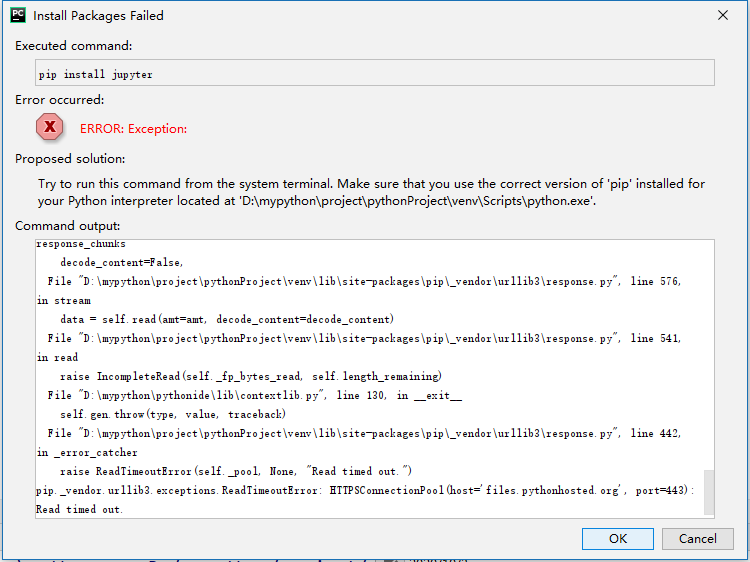750x562 pixels.
Task: Click the red error X icon
Action: 49,127
